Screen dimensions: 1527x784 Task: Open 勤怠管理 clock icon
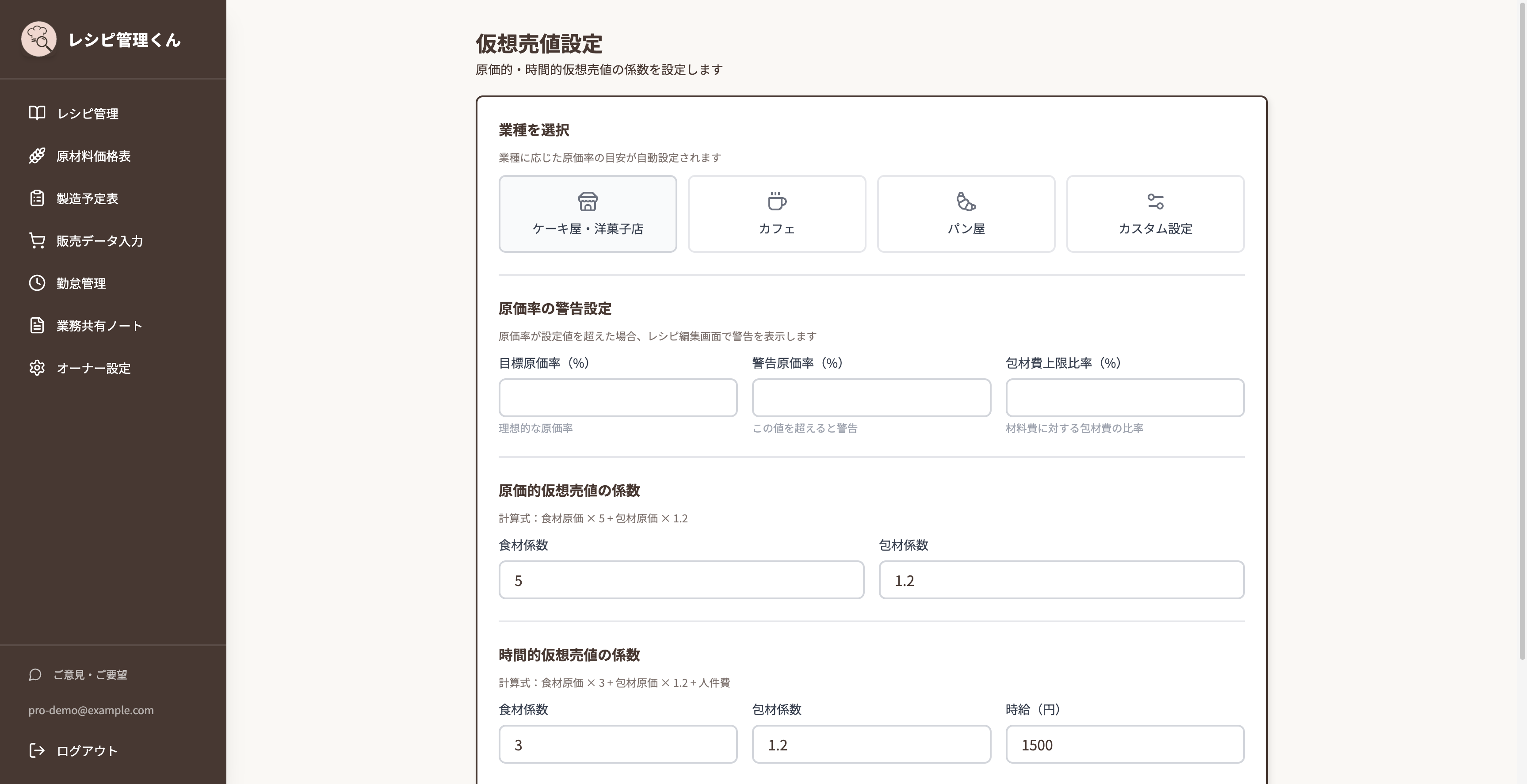coord(37,283)
